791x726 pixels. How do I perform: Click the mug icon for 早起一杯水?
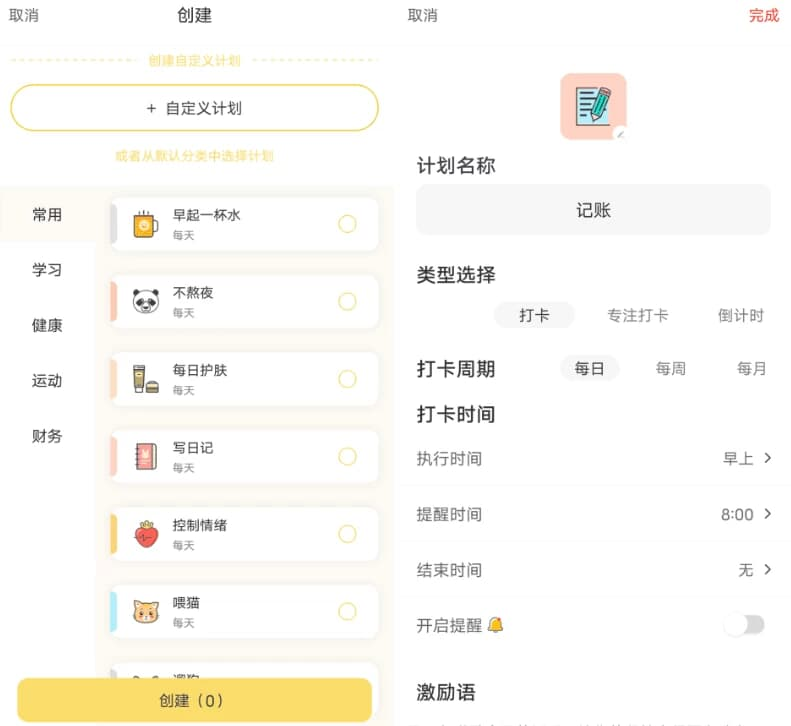pyautogui.click(x=146, y=224)
